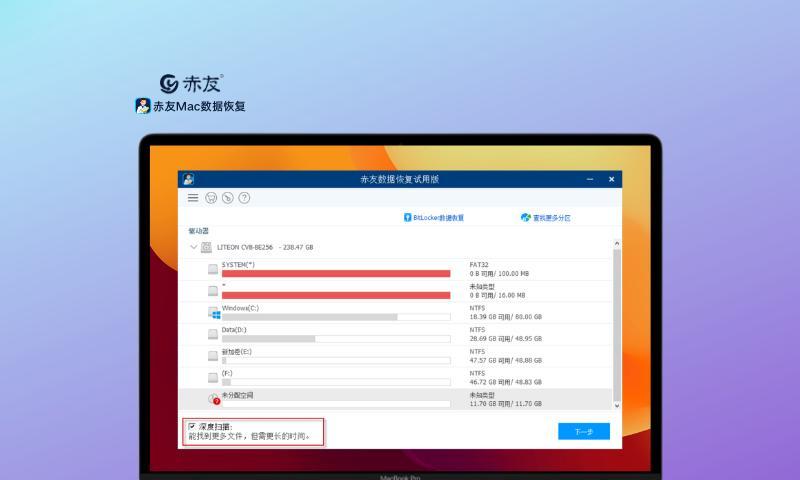The image size is (800, 480).
Task: Click the 赤友Mac数据恢复 banner app icon
Action: pos(143,106)
